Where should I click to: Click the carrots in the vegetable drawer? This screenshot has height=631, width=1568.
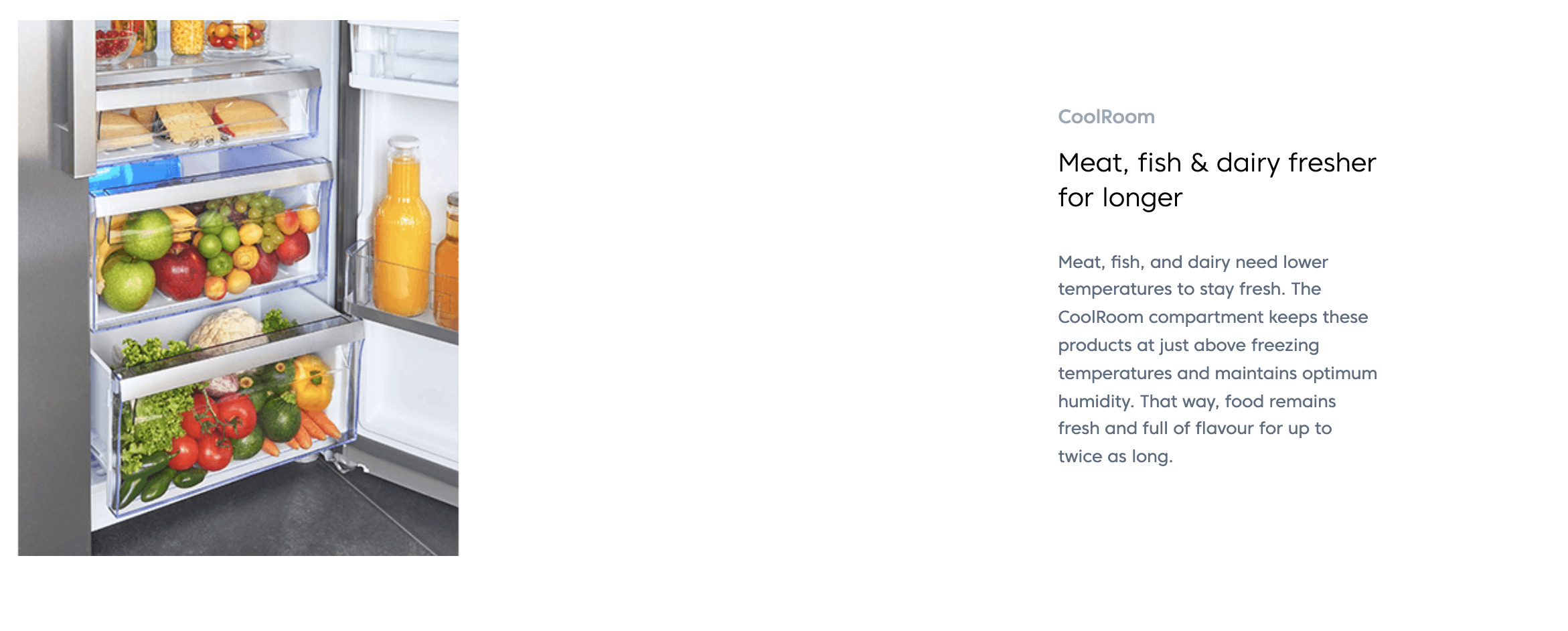click(x=315, y=427)
